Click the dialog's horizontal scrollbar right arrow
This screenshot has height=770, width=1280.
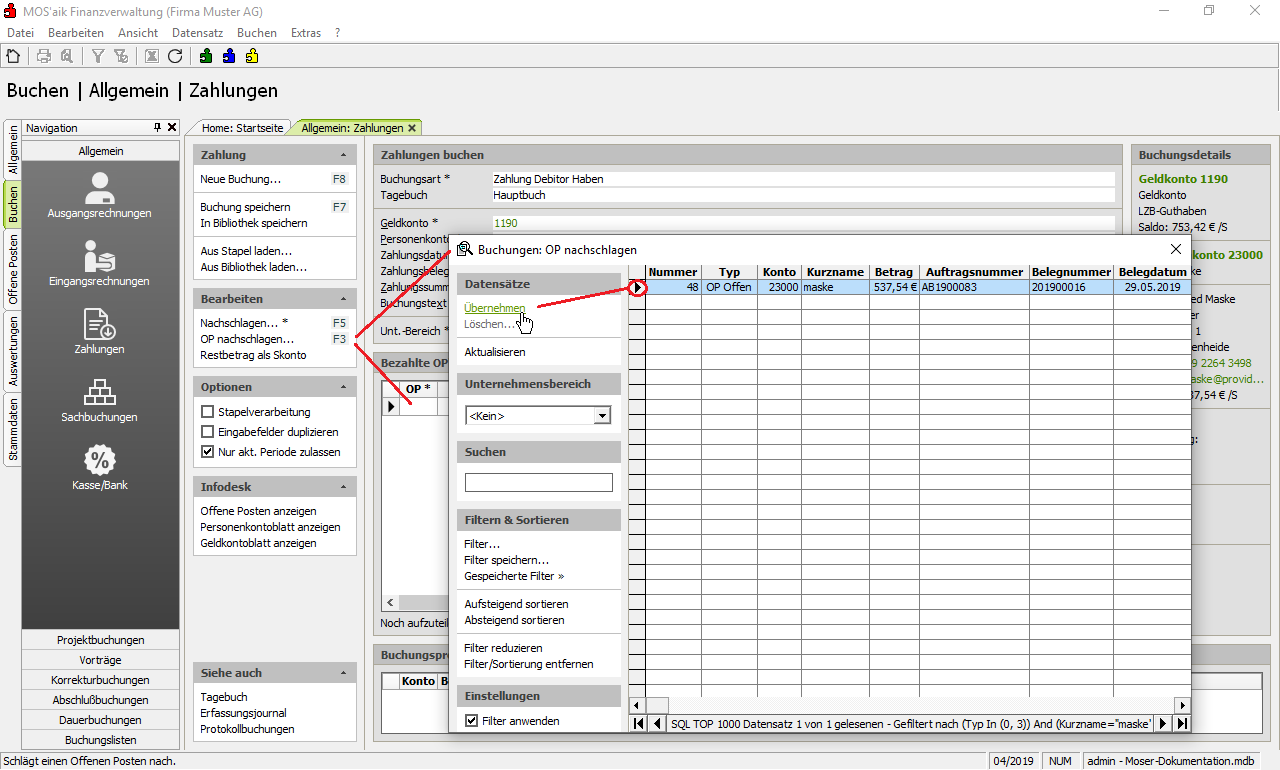click(x=1182, y=705)
